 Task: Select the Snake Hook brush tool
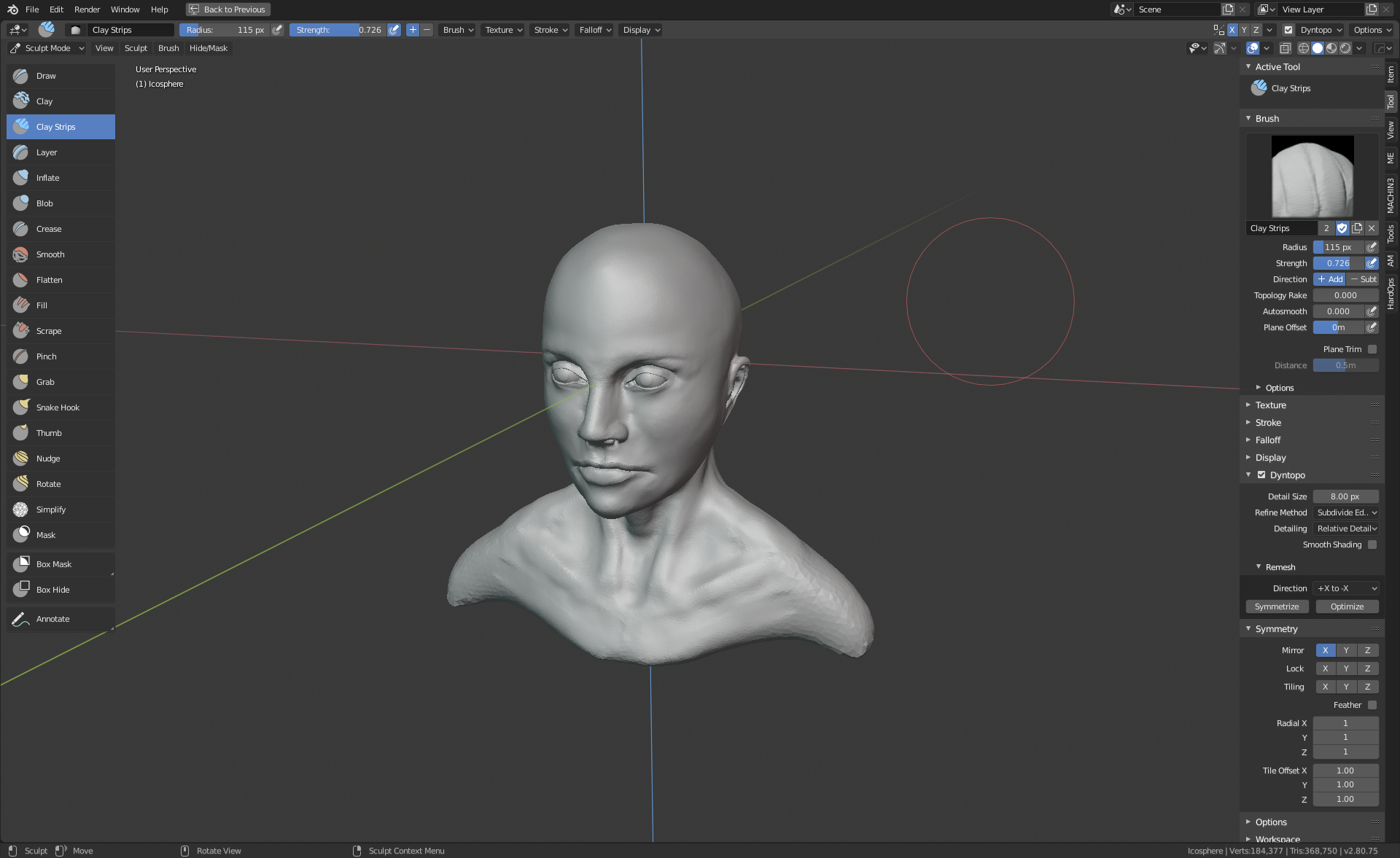tap(58, 407)
